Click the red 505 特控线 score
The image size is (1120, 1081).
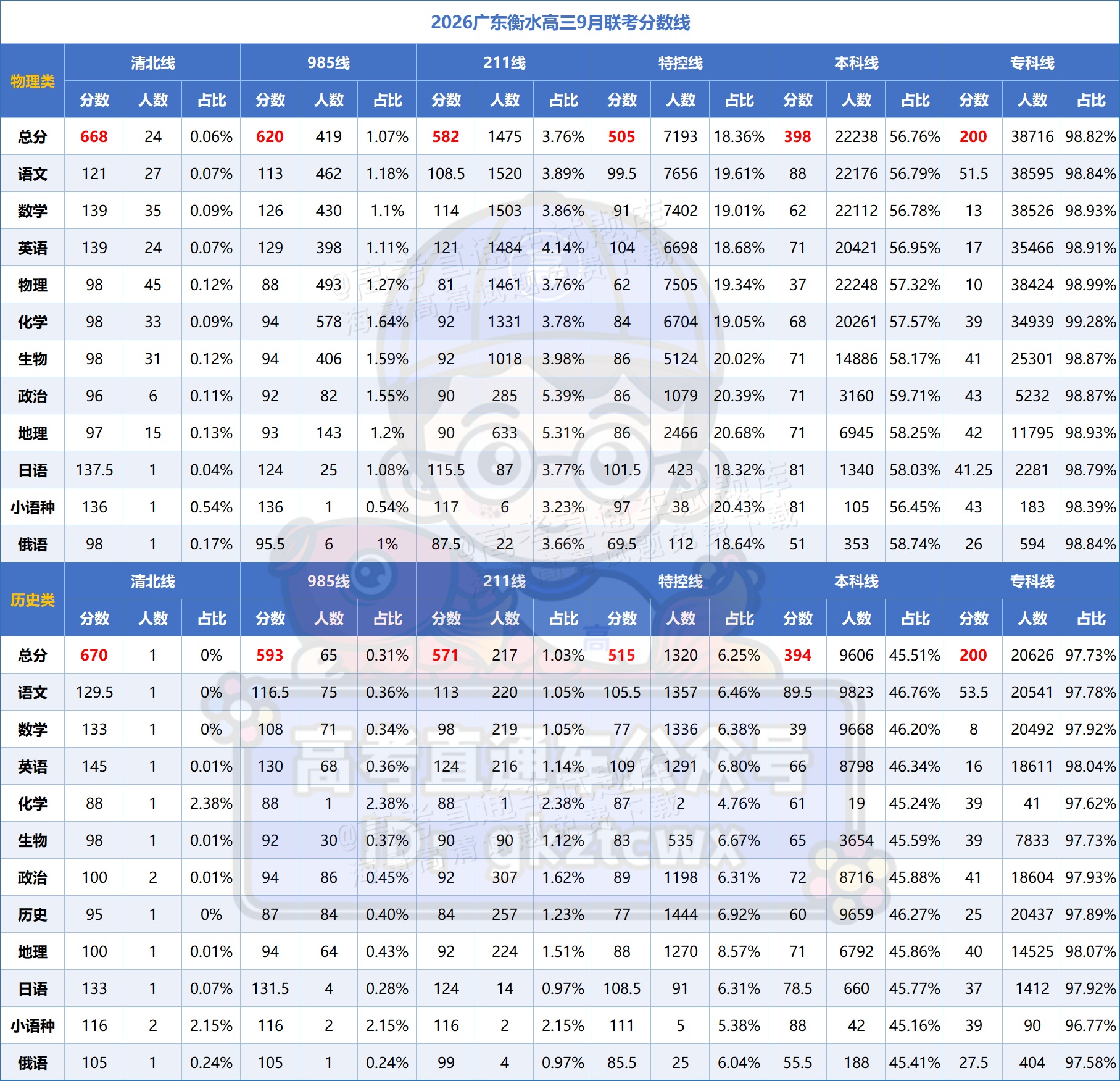621,137
